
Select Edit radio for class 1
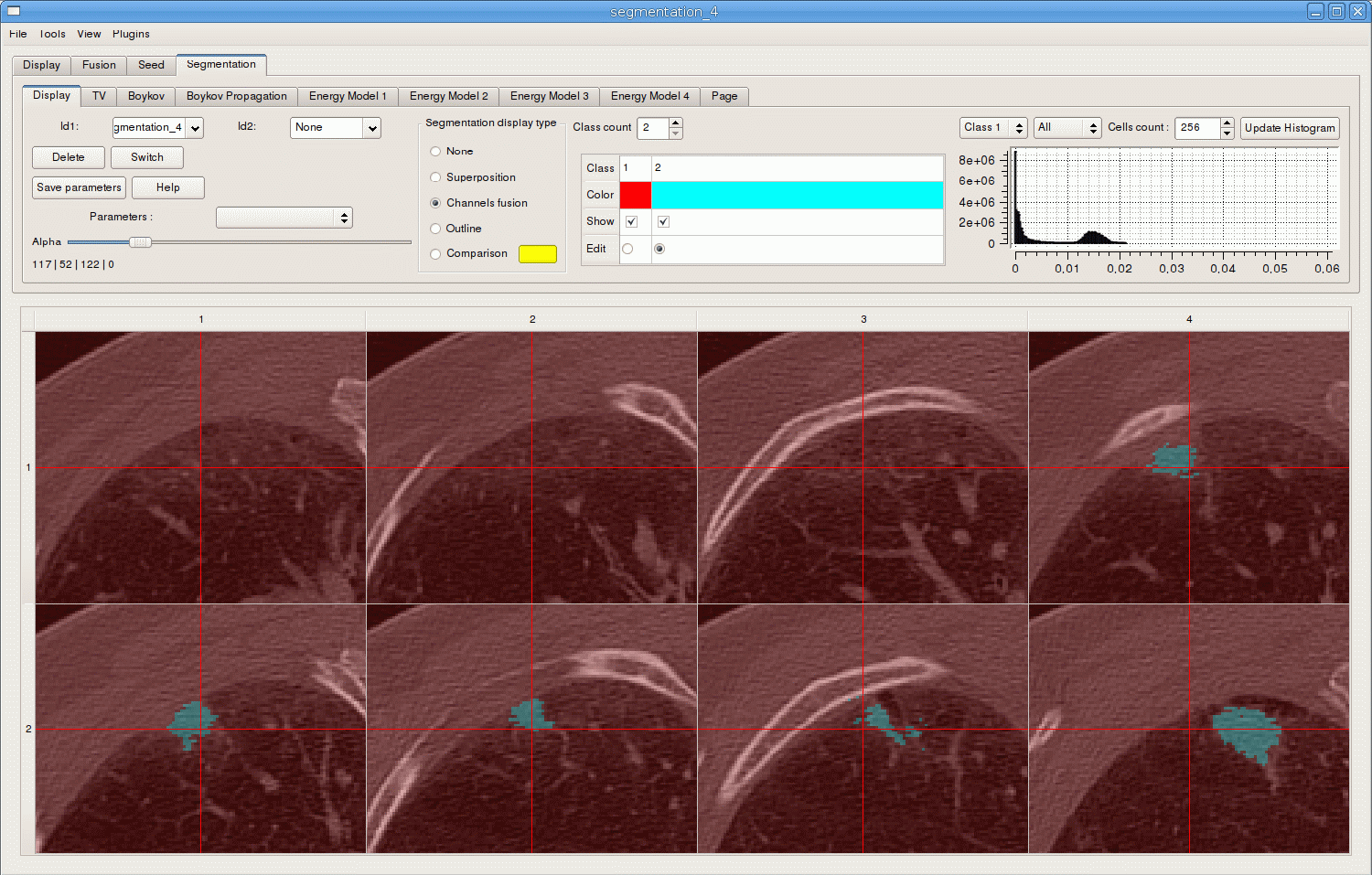pos(627,249)
